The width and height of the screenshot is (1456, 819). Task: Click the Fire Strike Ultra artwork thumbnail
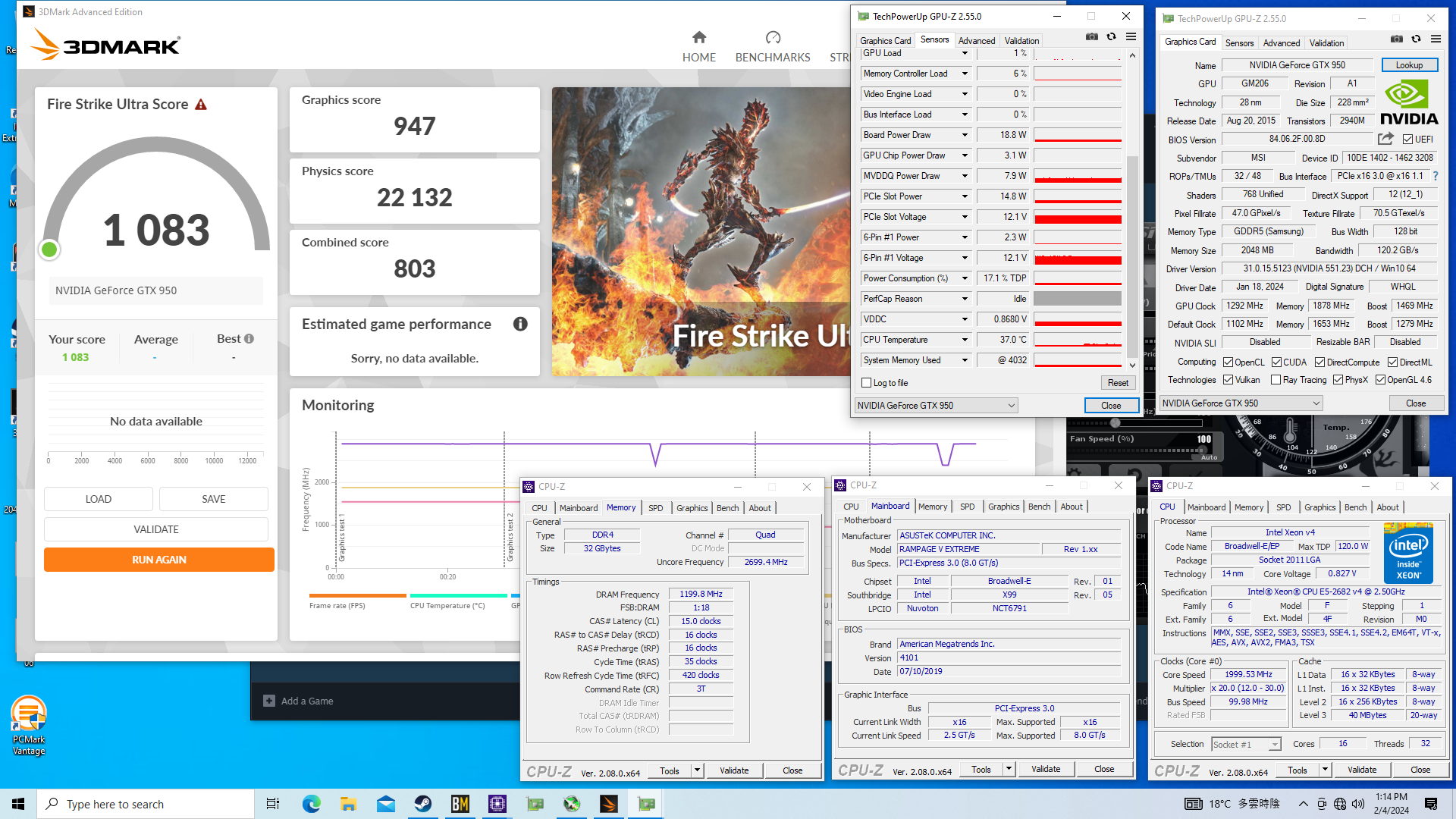click(701, 231)
